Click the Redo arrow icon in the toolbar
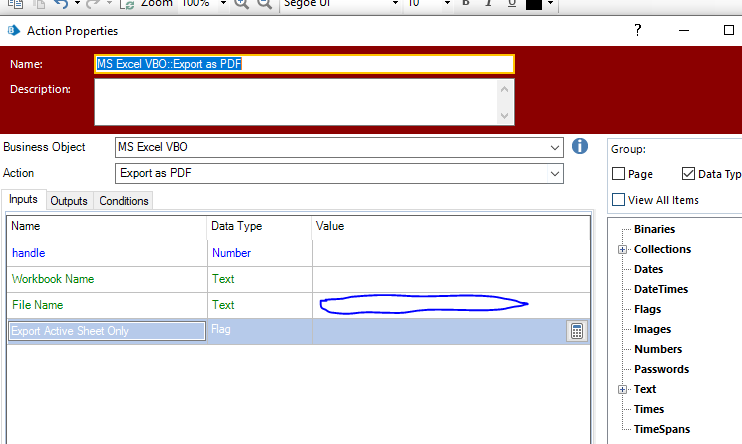The height and width of the screenshot is (444, 742). click(x=93, y=4)
